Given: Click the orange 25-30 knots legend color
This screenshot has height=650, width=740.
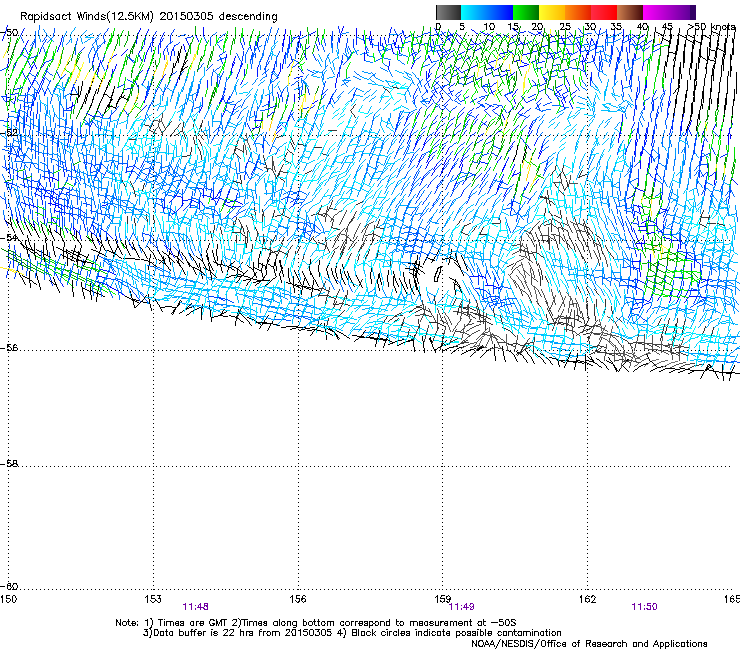Looking at the screenshot, I should pyautogui.click(x=578, y=12).
